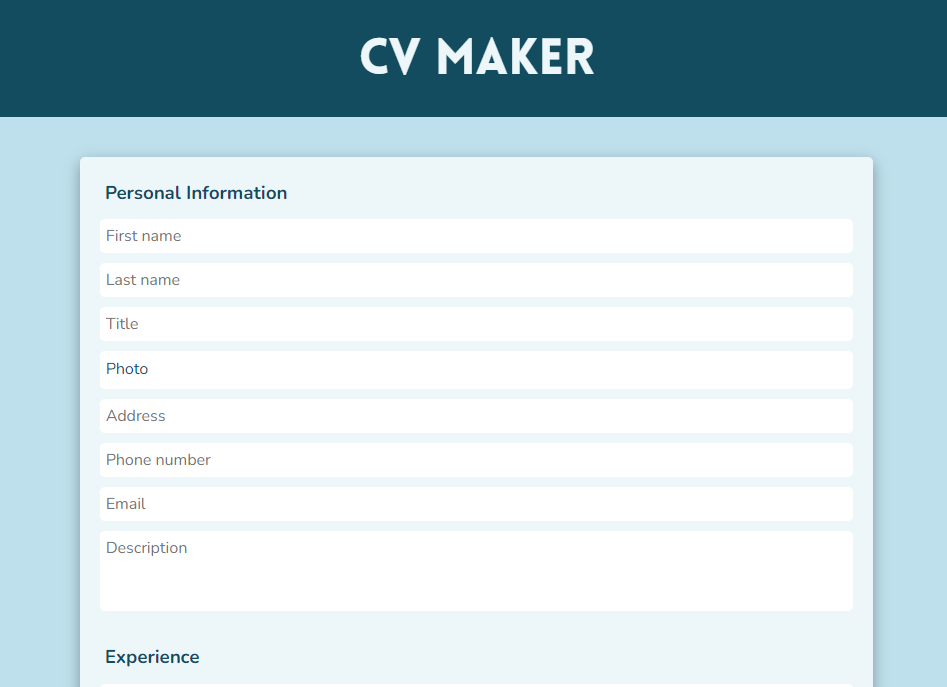Select the Email input field
Screen dimensions: 947x687
(476, 504)
